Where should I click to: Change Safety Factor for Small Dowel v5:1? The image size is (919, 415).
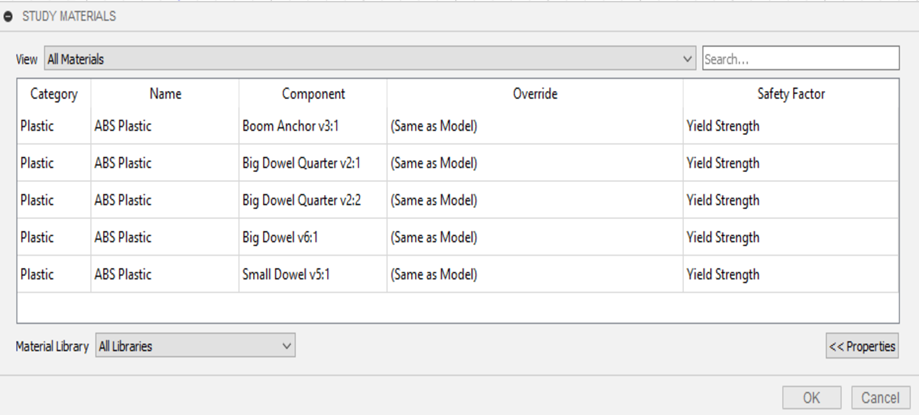791,274
